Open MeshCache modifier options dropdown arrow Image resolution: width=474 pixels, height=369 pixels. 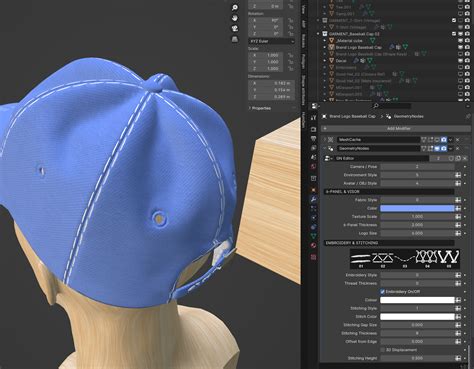click(451, 140)
